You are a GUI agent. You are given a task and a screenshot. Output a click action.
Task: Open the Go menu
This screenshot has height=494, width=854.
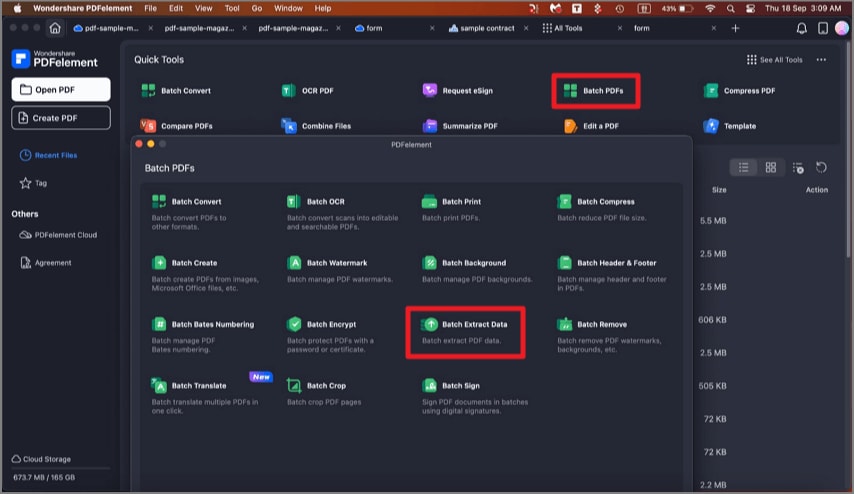257,8
